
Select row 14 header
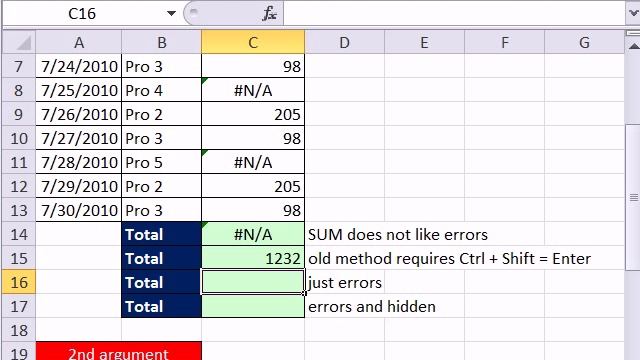coord(19,234)
